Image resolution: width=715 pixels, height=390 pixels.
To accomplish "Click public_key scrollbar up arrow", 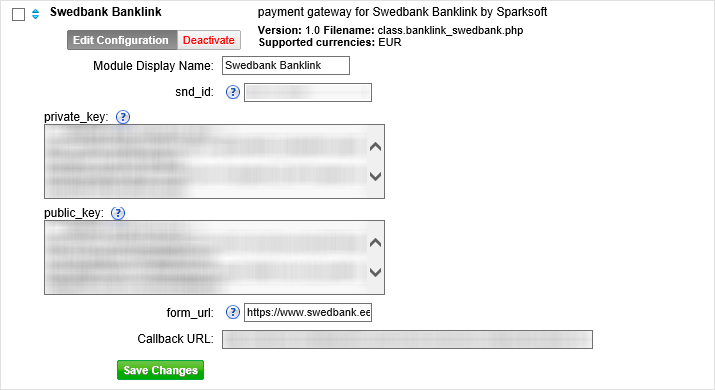I will click(x=375, y=243).
